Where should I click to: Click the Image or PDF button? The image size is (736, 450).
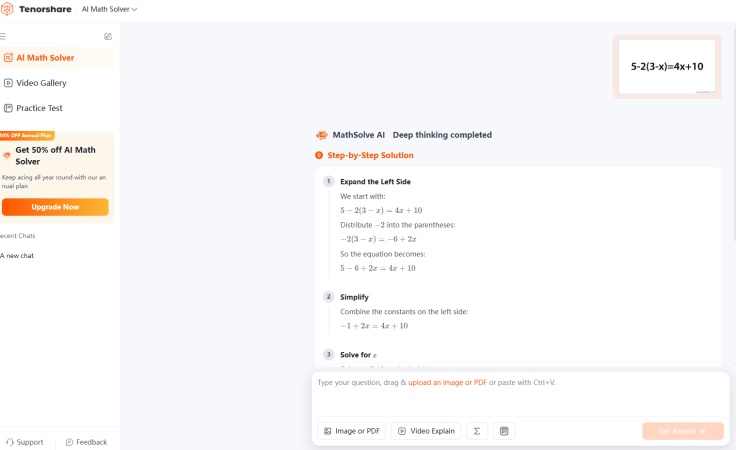[352, 431]
